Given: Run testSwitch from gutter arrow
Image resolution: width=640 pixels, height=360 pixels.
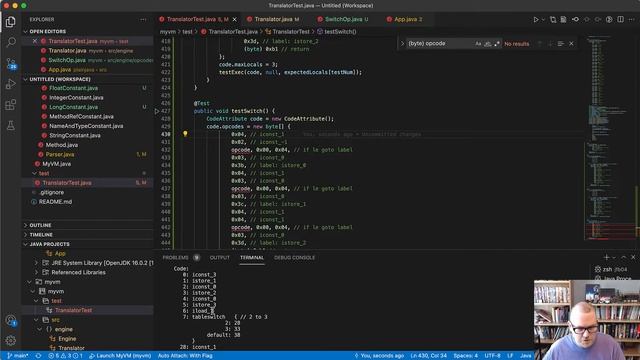Looking at the screenshot, I should click(x=157, y=111).
